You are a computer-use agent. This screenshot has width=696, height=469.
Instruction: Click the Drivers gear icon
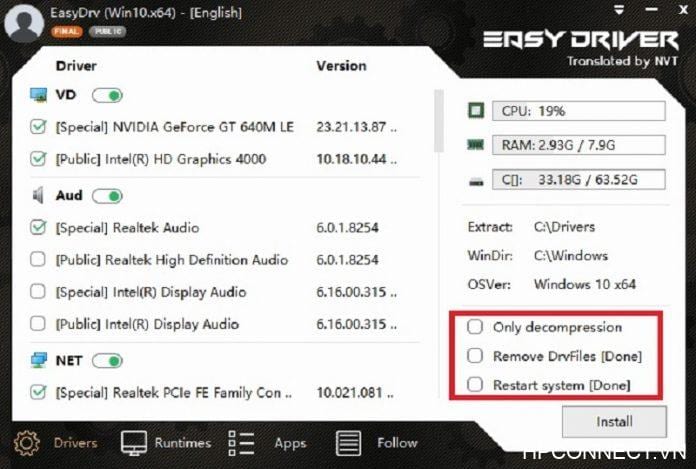click(27, 443)
